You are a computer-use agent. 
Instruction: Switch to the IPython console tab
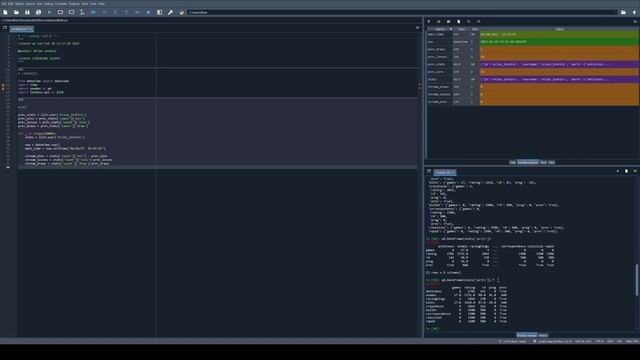coord(527,336)
